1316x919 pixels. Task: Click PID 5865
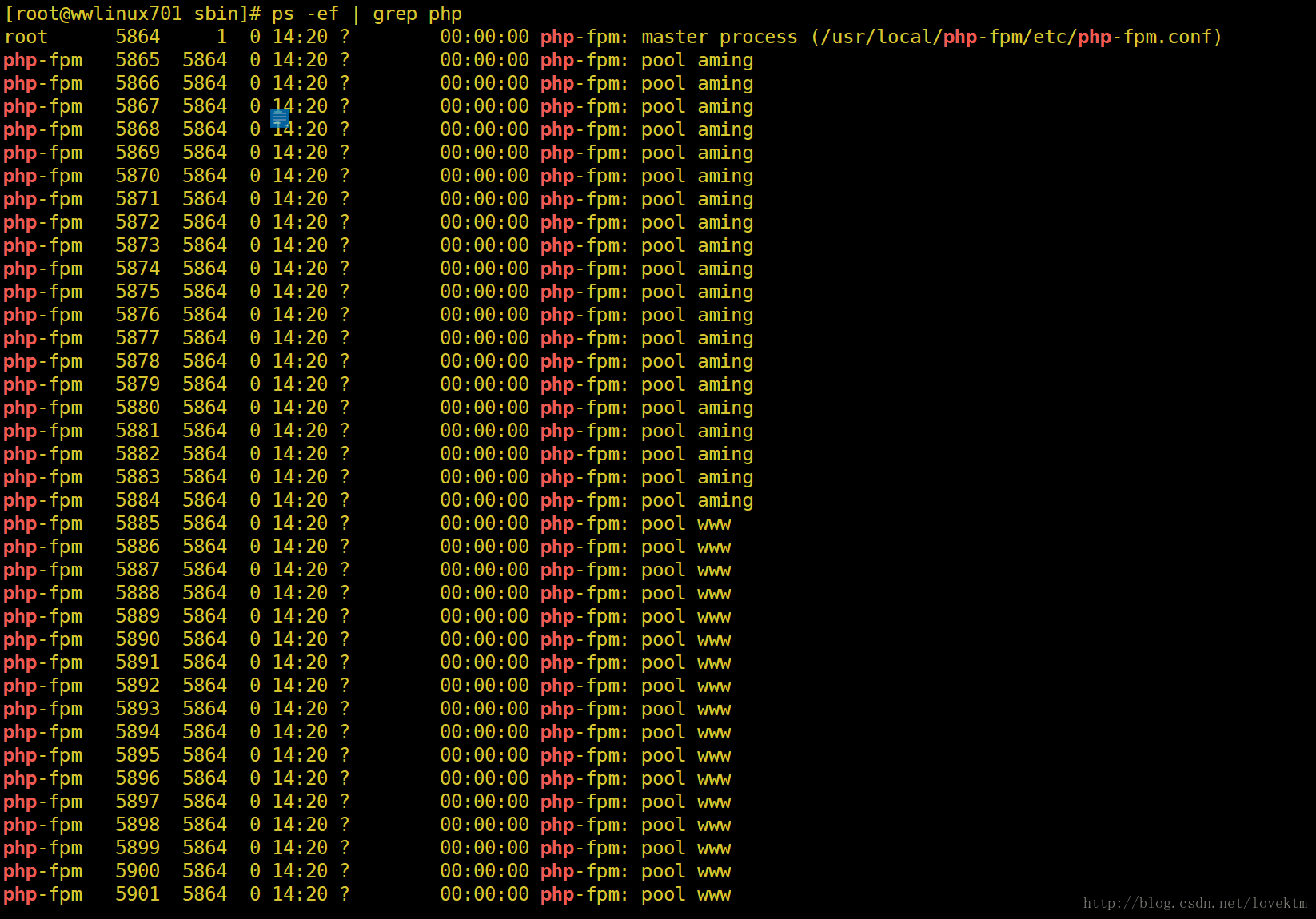click(x=138, y=60)
